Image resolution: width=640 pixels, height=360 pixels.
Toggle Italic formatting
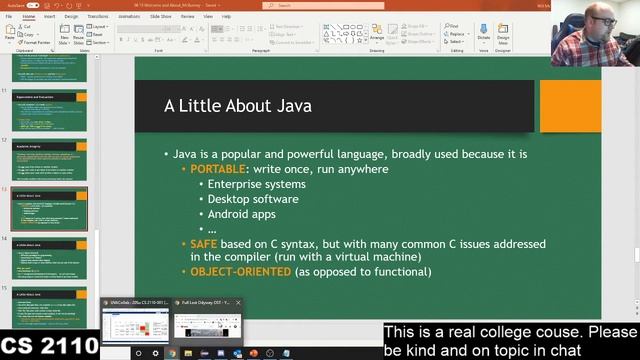(x=128, y=40)
